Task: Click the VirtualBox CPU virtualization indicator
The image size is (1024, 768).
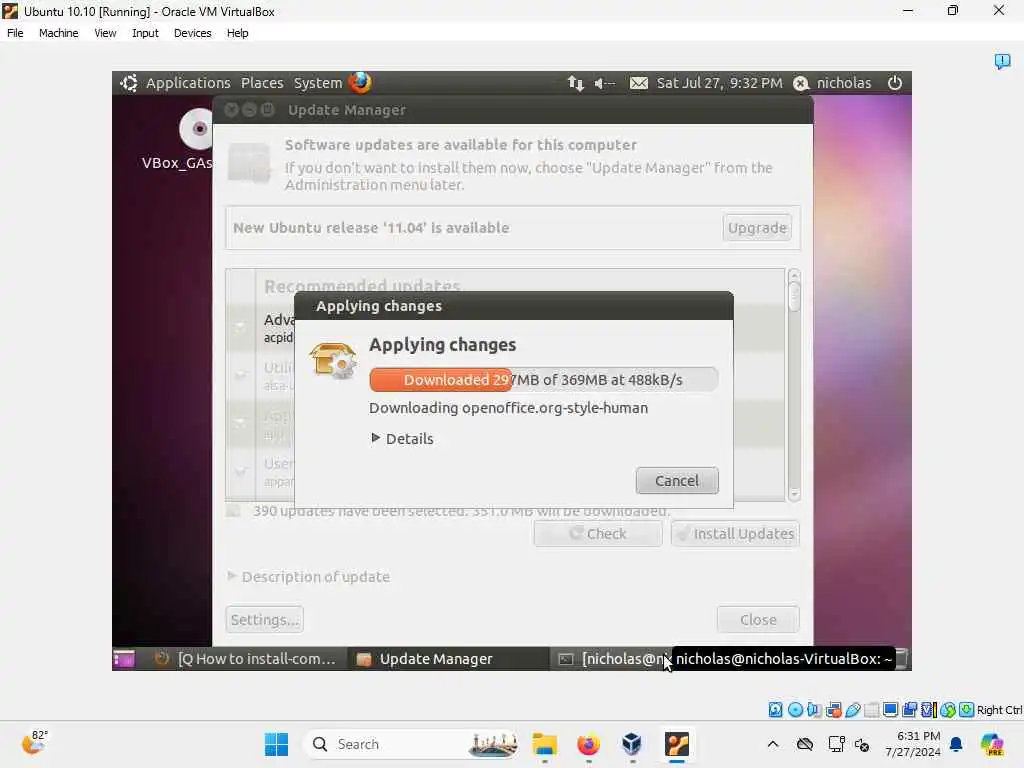Action: point(928,710)
